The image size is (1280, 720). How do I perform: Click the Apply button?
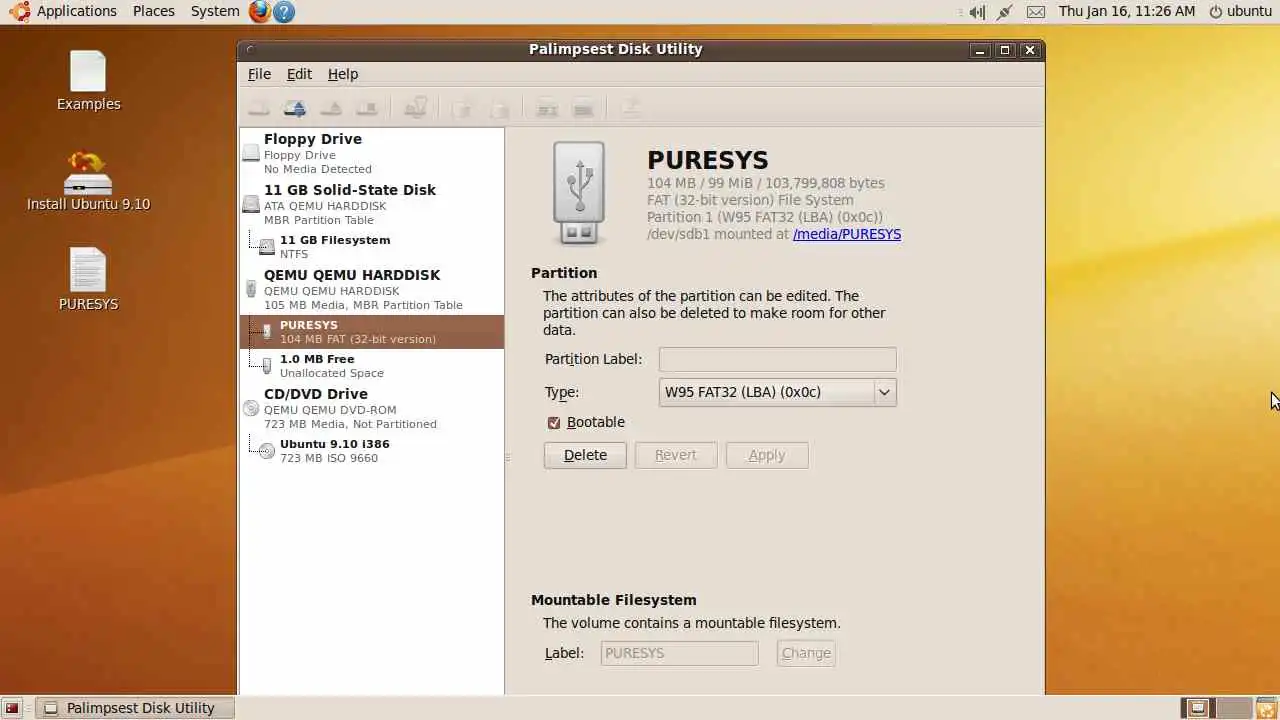(767, 455)
